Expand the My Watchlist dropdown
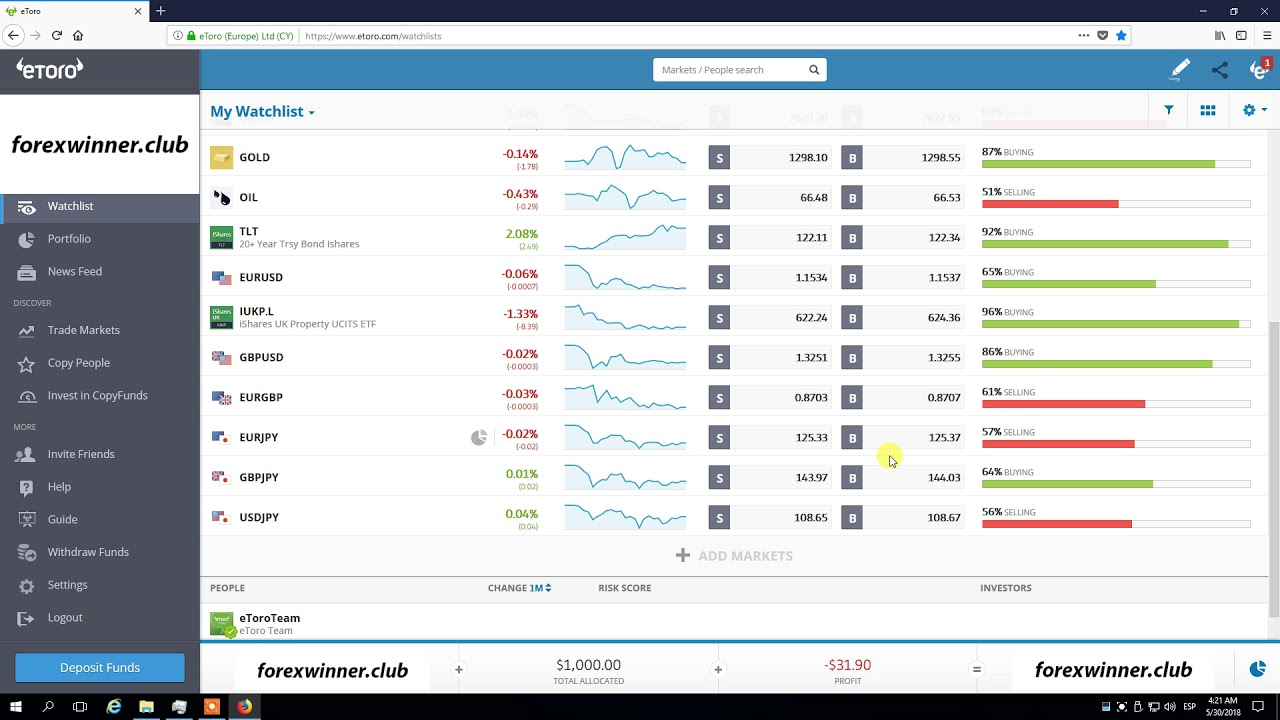Image resolution: width=1280 pixels, height=720 pixels. (x=262, y=111)
